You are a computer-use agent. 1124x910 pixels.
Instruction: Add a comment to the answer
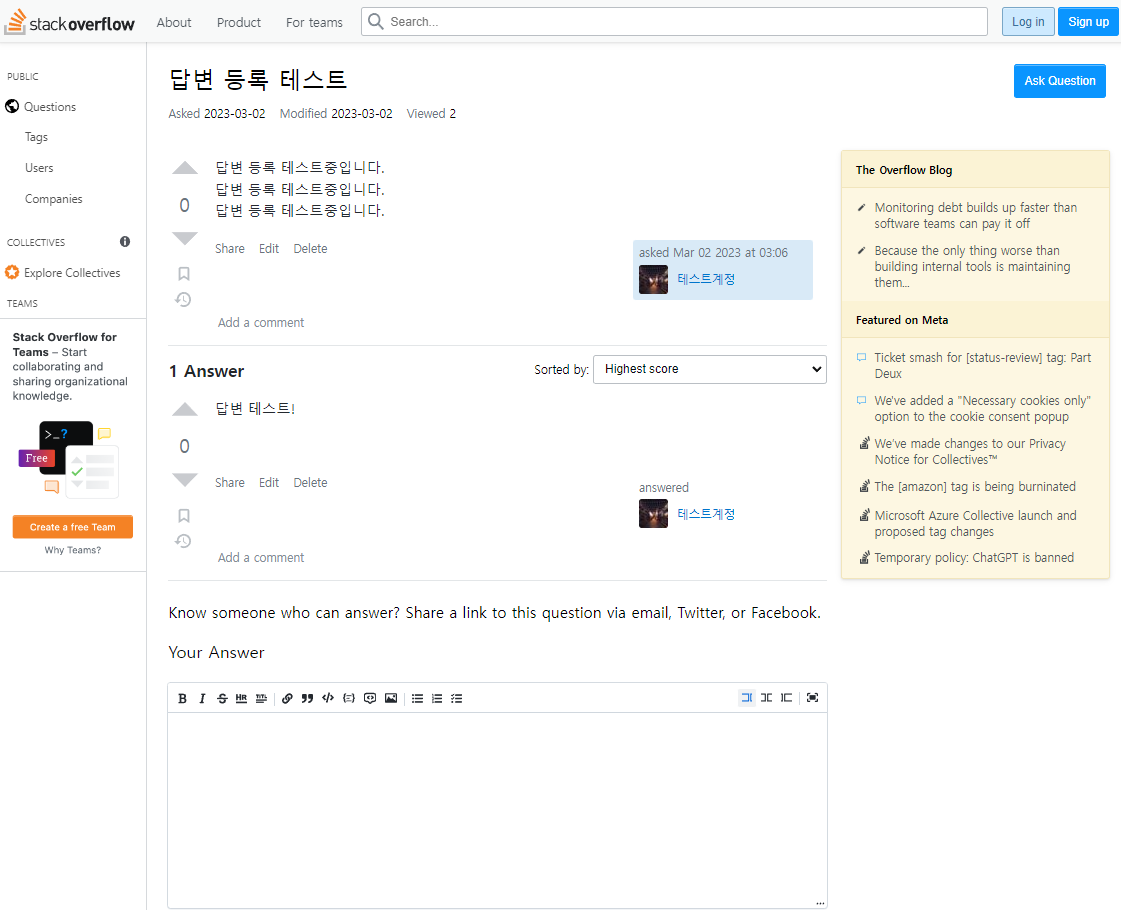point(261,558)
